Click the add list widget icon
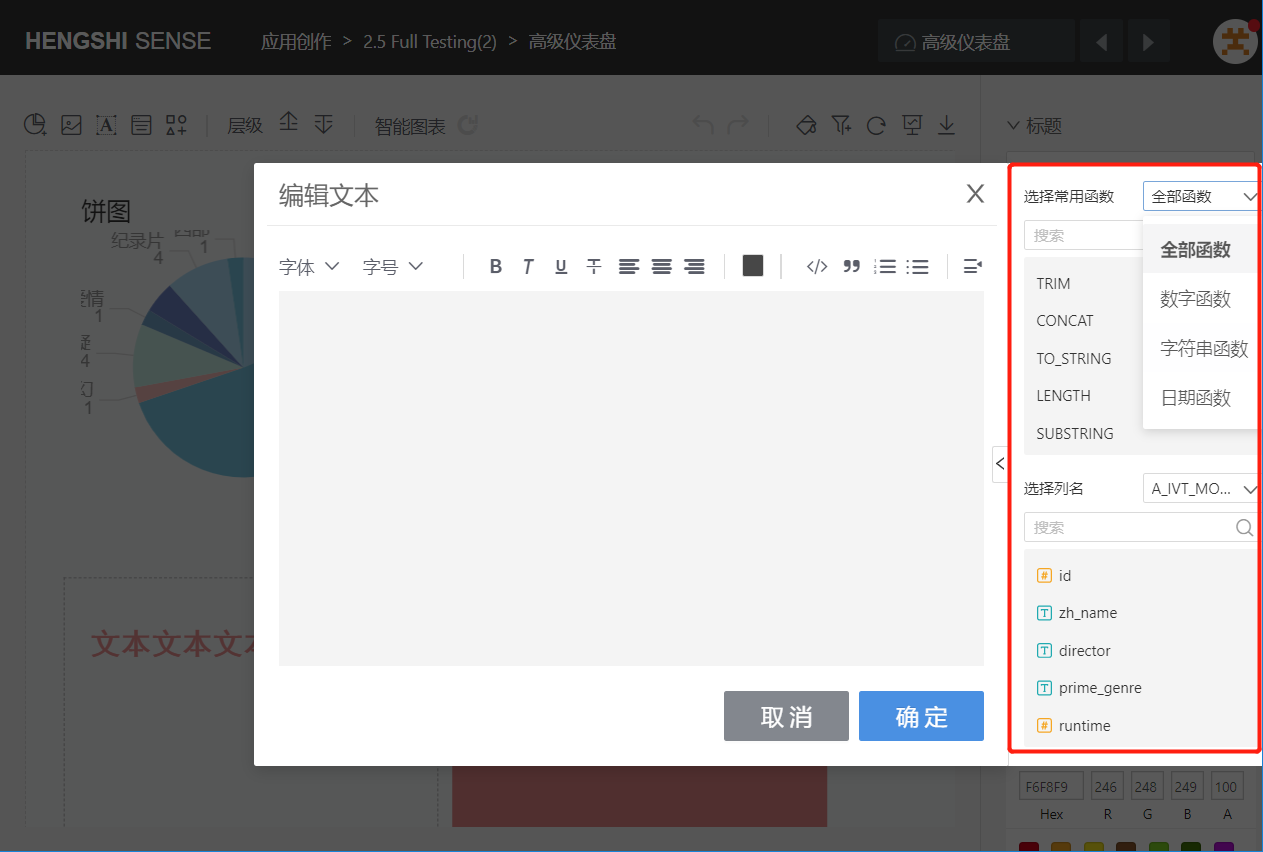The image size is (1263, 852). point(141,125)
